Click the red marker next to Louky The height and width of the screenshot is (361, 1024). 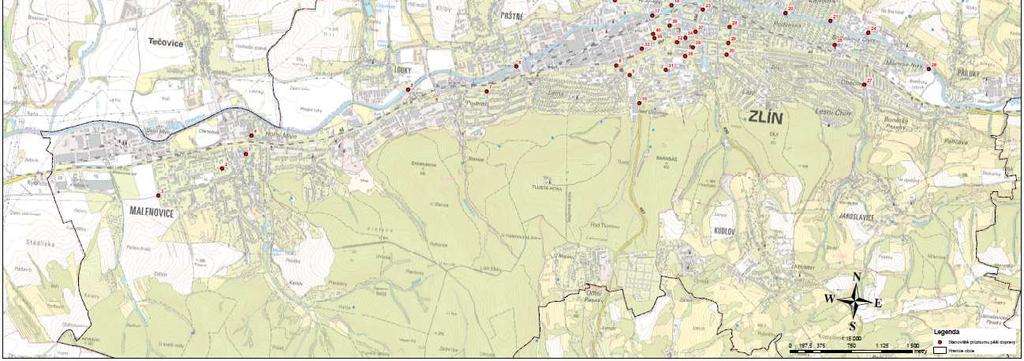click(408, 89)
